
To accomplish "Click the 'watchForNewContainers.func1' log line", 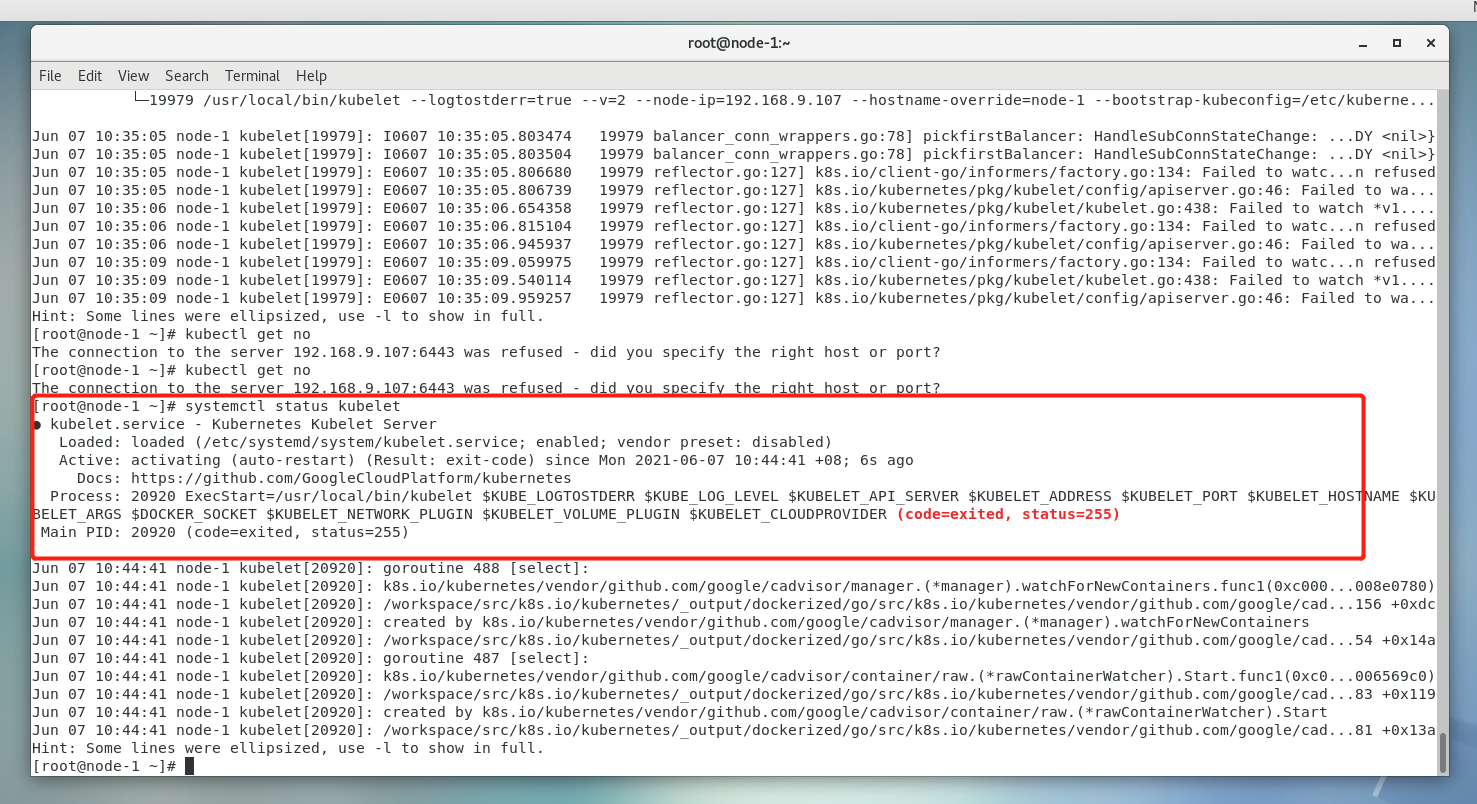I will [734, 586].
